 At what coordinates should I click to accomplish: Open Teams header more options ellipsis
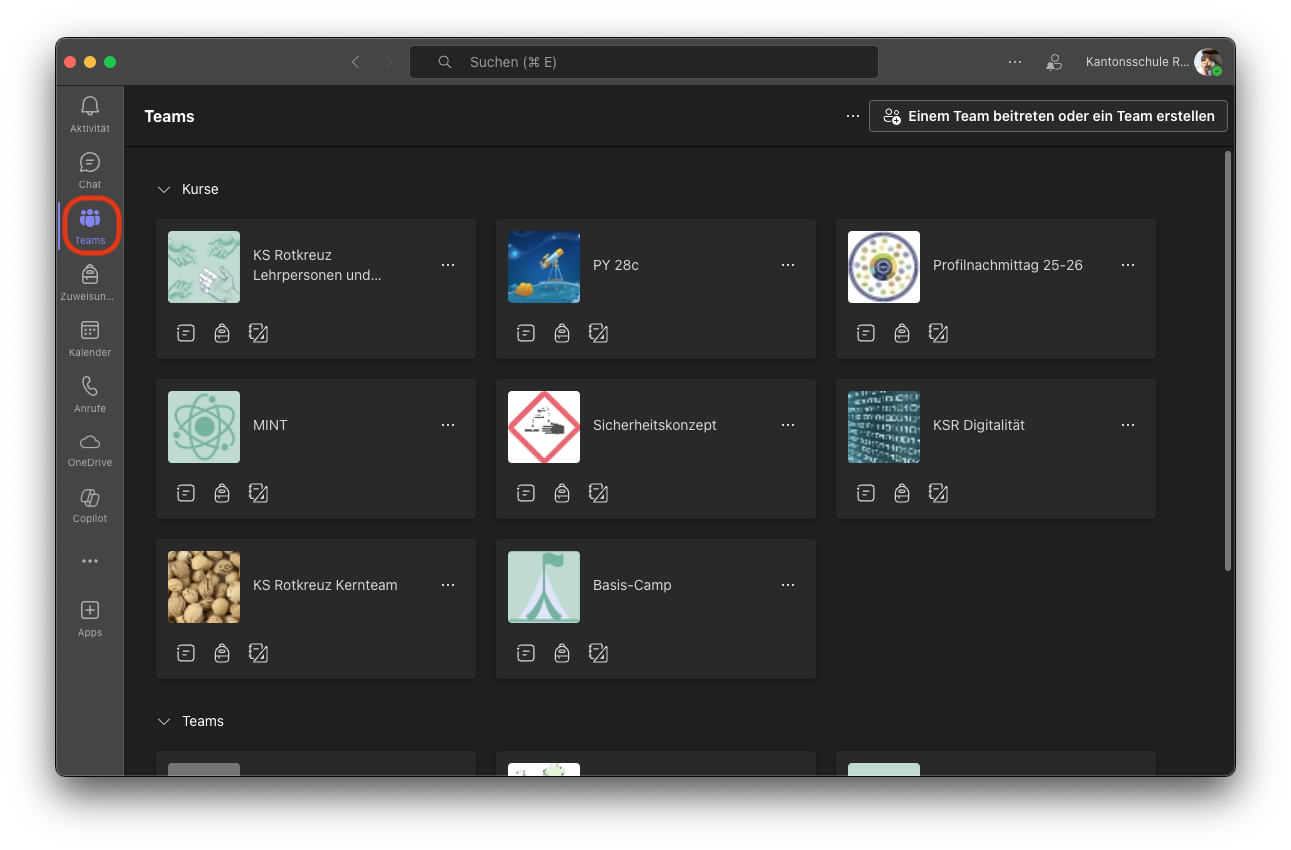(x=852, y=116)
